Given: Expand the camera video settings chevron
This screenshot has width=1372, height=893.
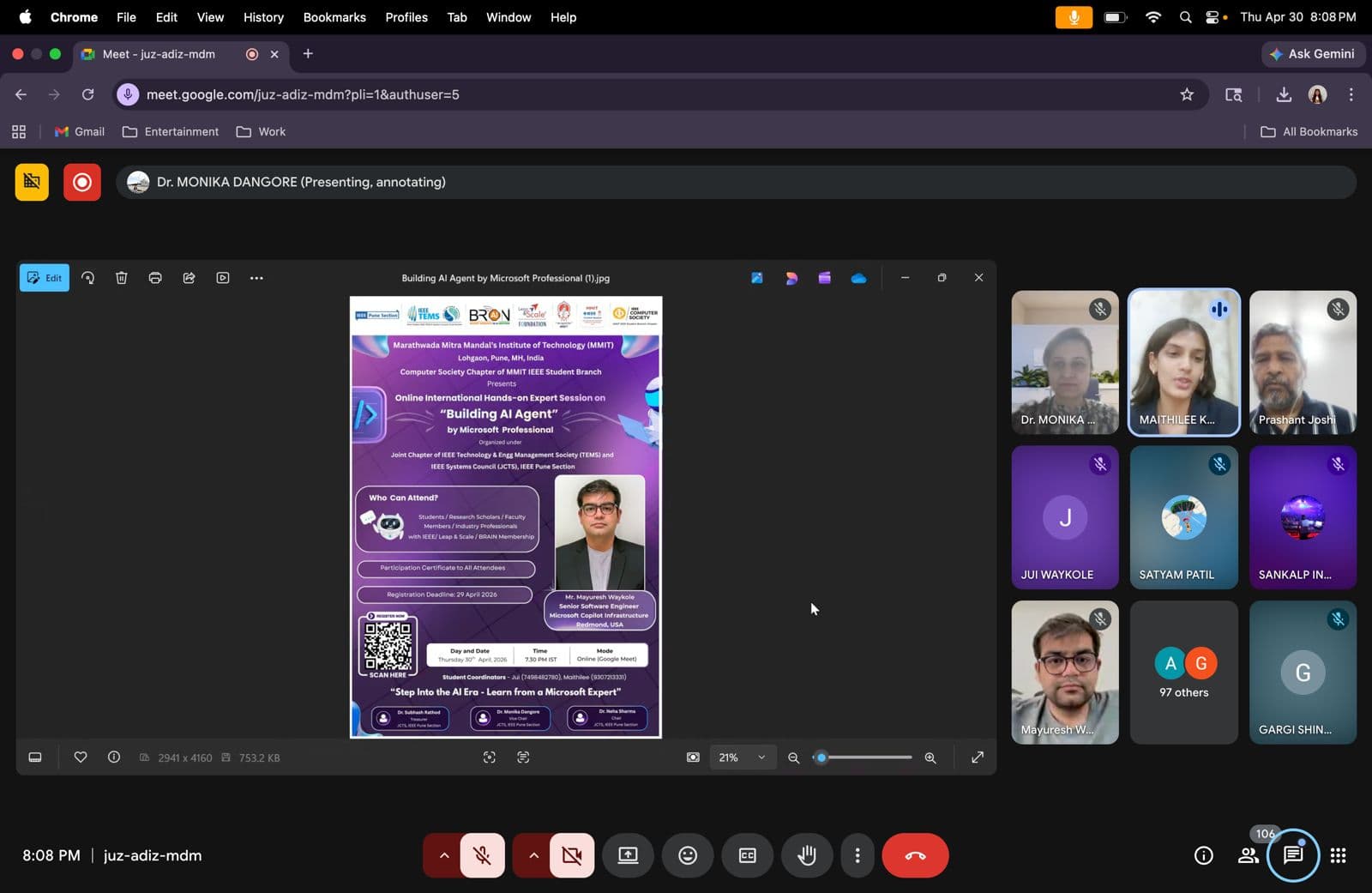Looking at the screenshot, I should pyautogui.click(x=533, y=855).
